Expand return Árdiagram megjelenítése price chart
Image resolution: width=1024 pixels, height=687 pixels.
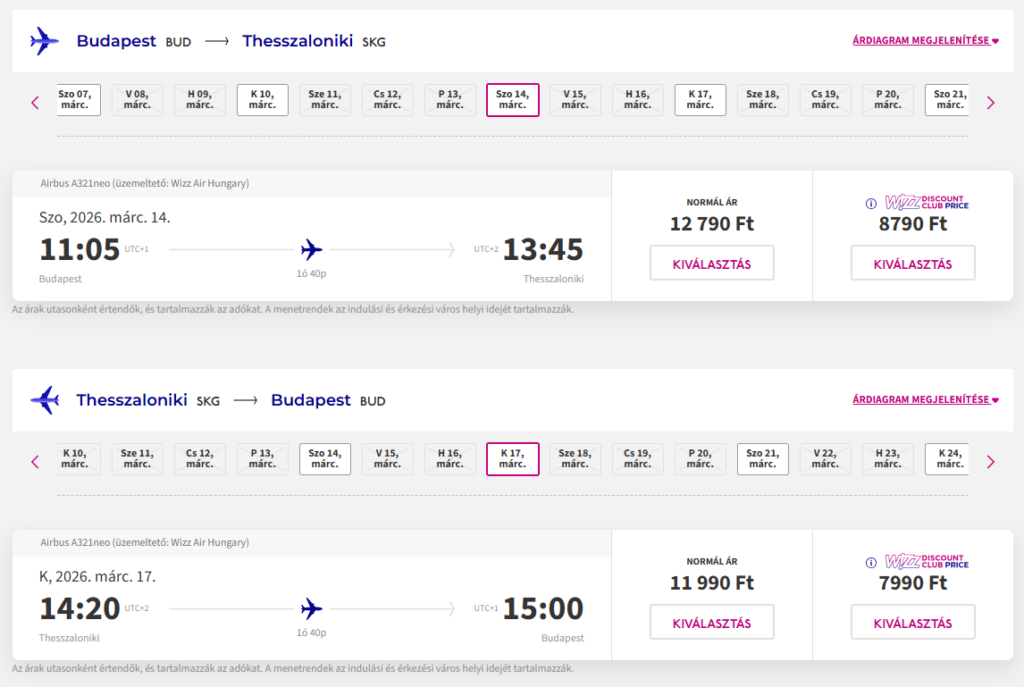[x=925, y=400]
